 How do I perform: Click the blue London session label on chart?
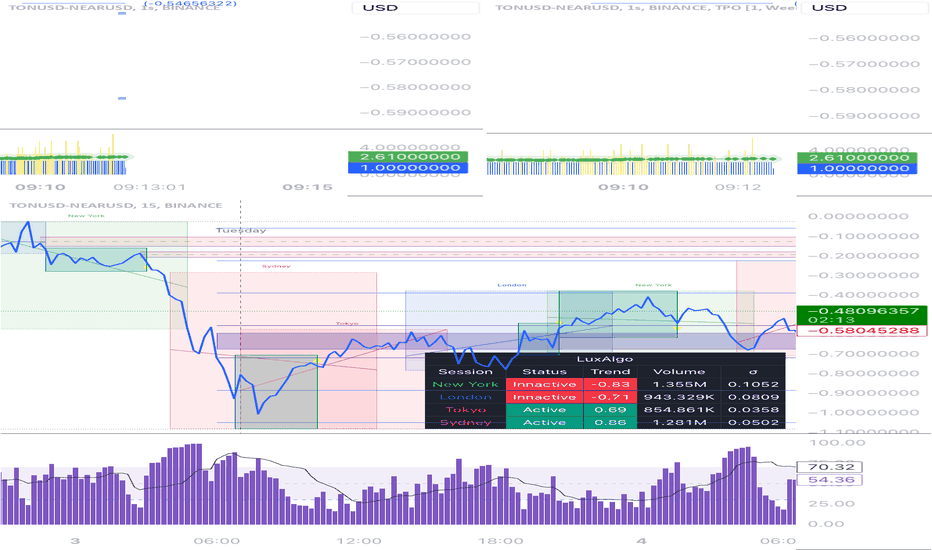(512, 285)
